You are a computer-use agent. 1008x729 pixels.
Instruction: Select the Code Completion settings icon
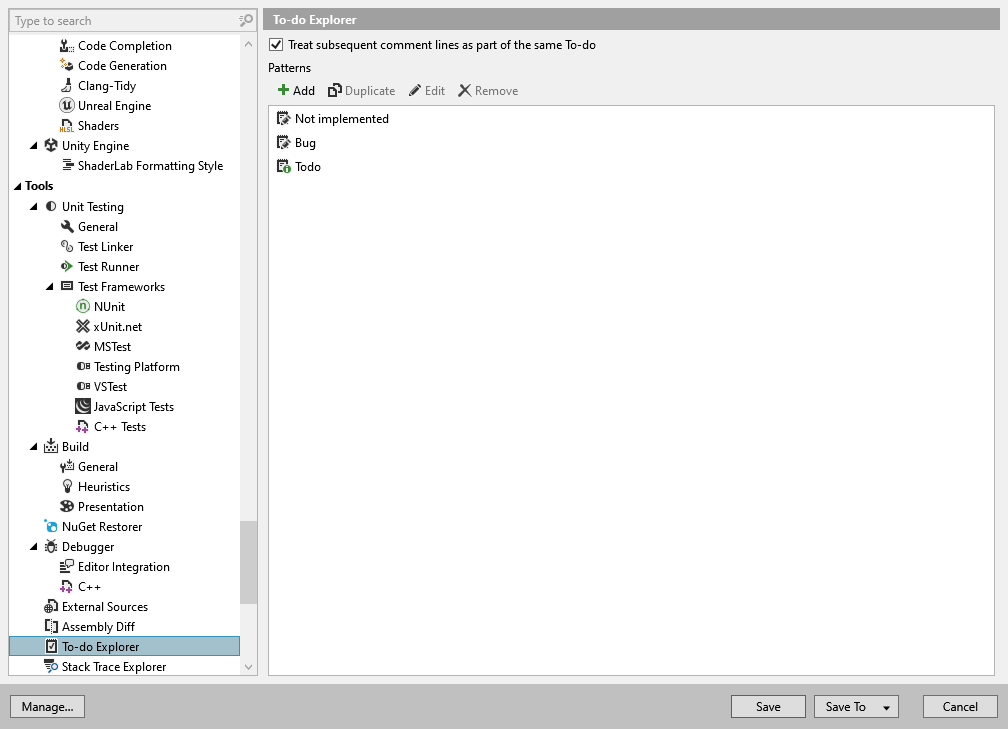65,45
